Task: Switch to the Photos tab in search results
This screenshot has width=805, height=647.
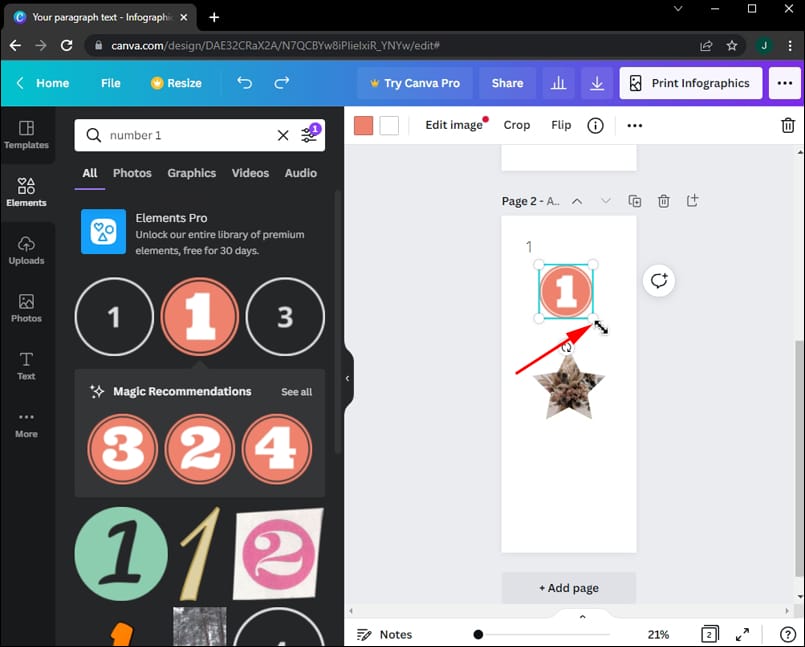Action: click(132, 173)
